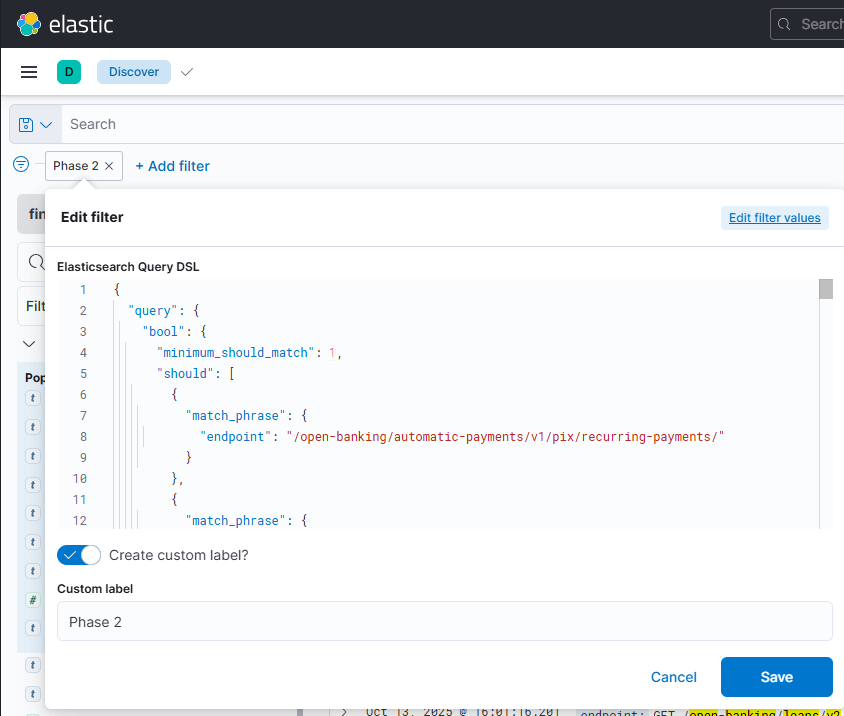This screenshot has height=716, width=844.
Task: Open the main navigation hamburger menu
Action: (29, 72)
